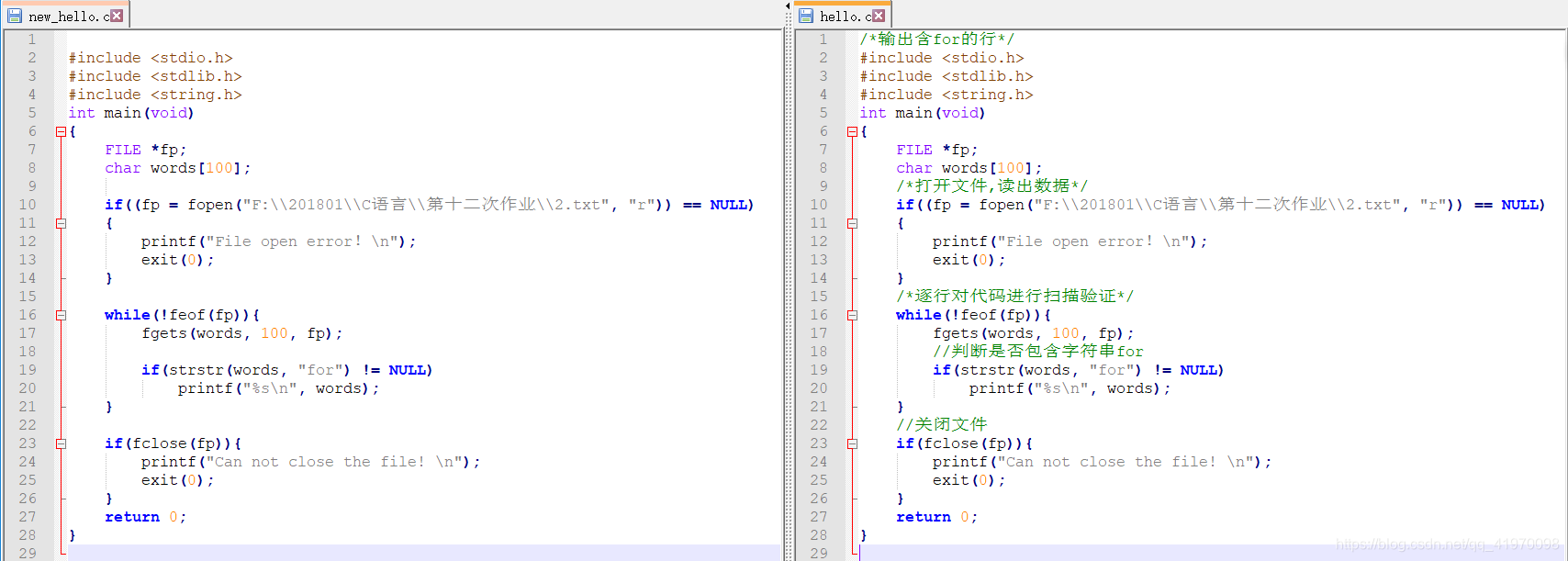Click "return 0;" in new_hello.c pane
This screenshot has width=1568, height=561.
[x=145, y=517]
